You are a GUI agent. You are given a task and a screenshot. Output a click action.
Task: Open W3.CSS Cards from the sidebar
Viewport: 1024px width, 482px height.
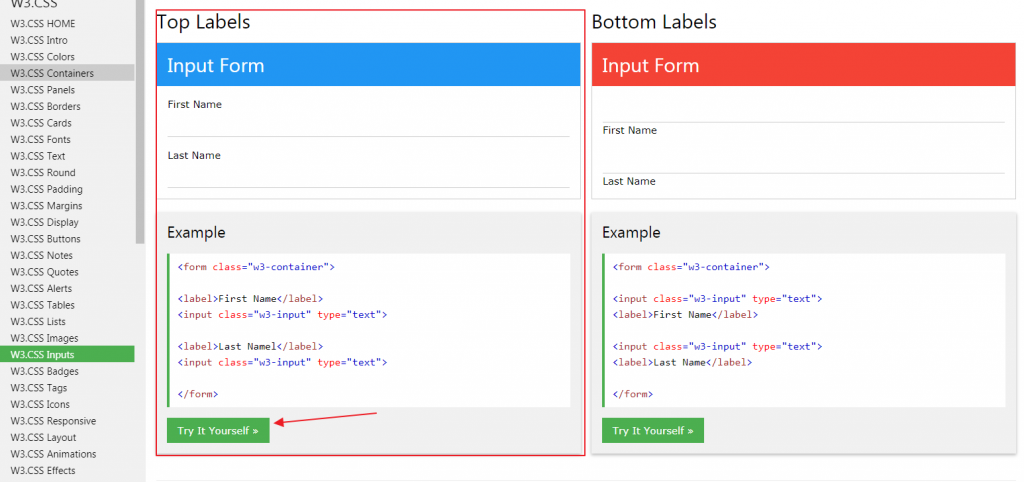(x=41, y=123)
